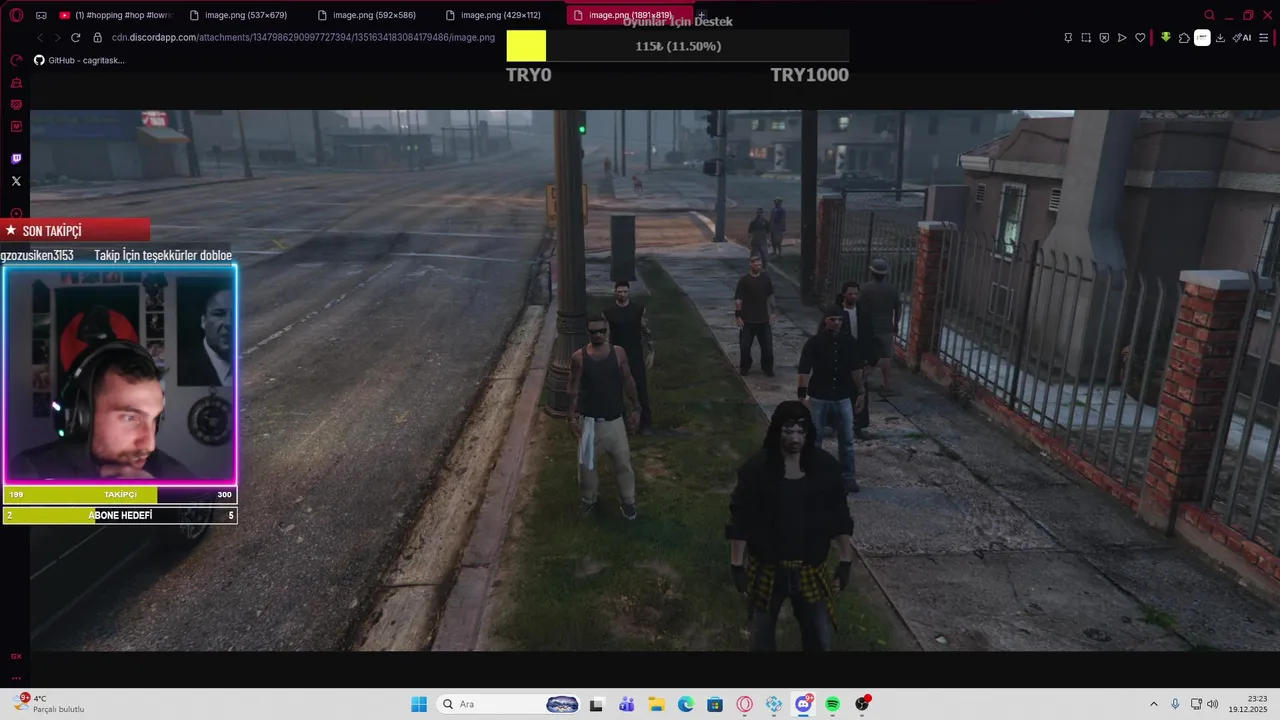
Task: Take a snapshot with the capture icon
Action: 1086,38
